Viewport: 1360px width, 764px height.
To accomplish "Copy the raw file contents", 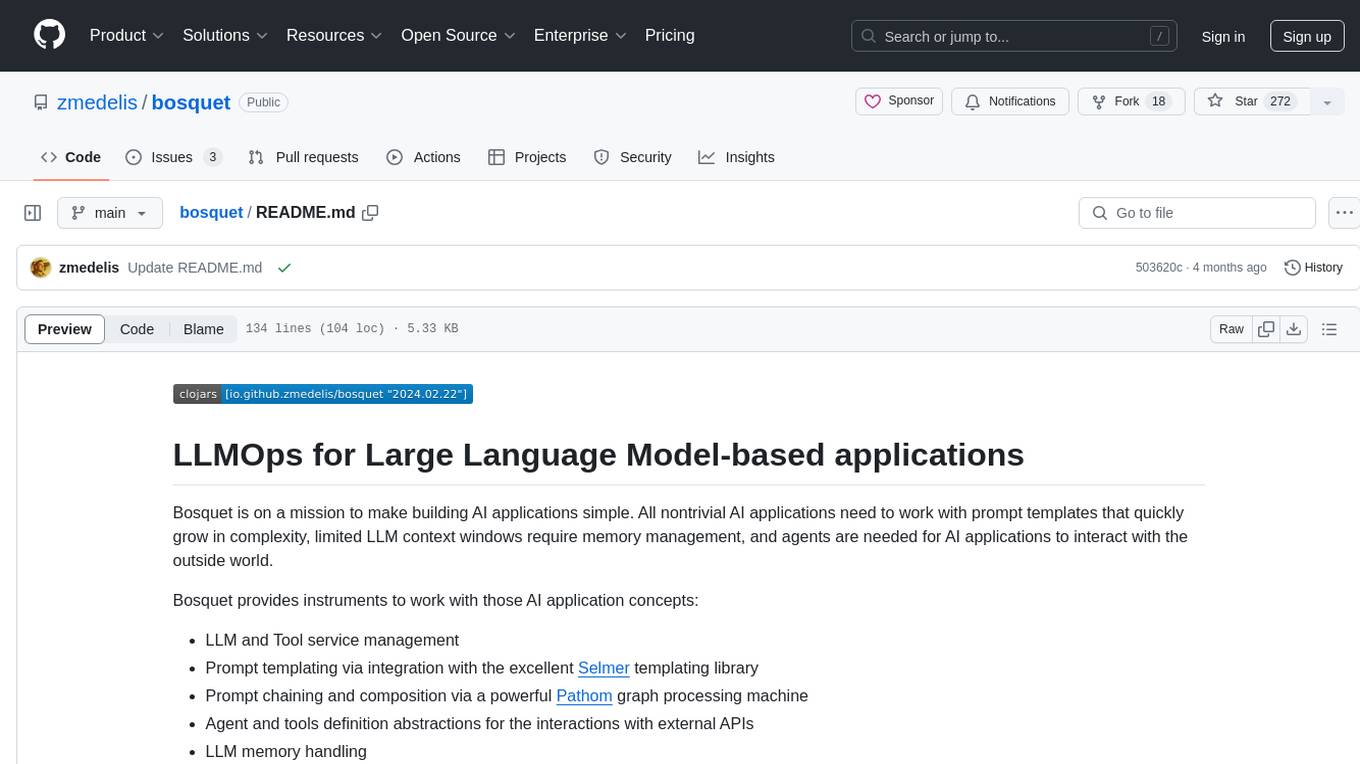I will (x=1266, y=329).
